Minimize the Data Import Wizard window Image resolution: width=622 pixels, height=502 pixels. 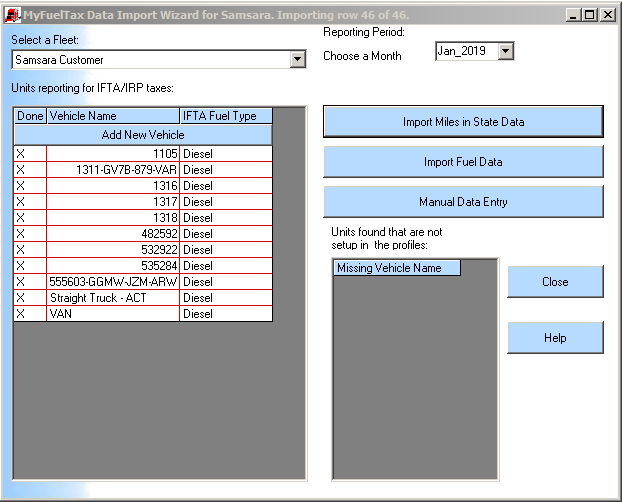[573, 15]
